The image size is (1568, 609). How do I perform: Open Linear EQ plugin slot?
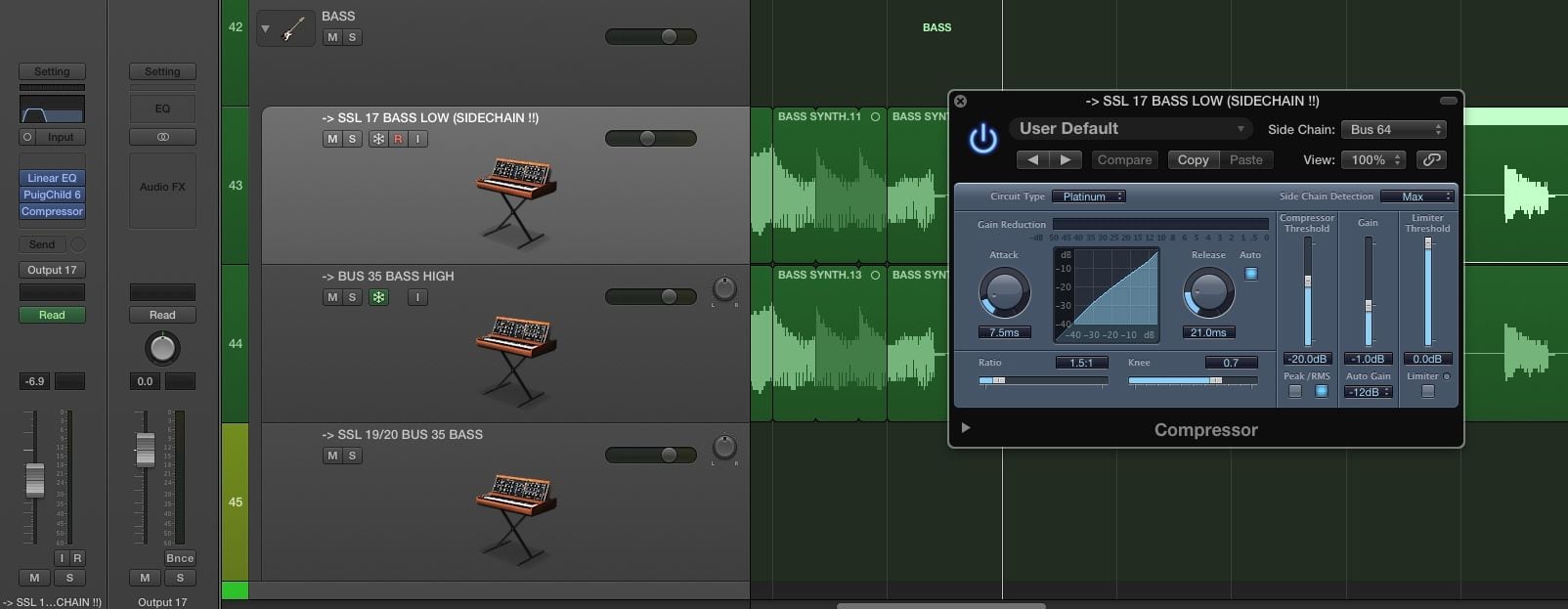point(52,178)
